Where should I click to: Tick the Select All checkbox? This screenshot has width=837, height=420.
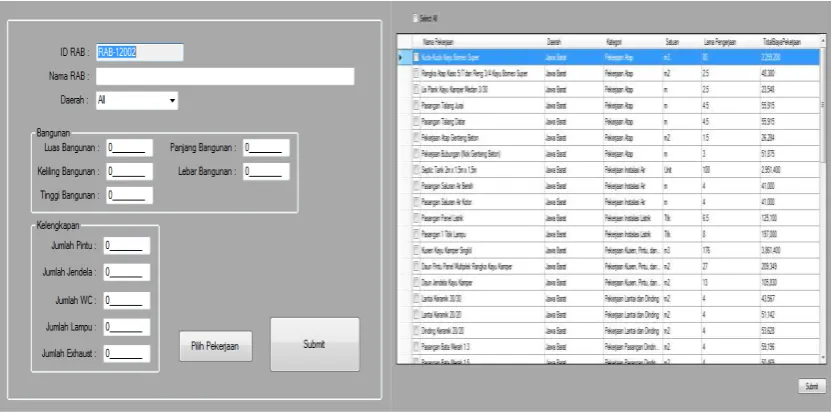click(x=415, y=19)
